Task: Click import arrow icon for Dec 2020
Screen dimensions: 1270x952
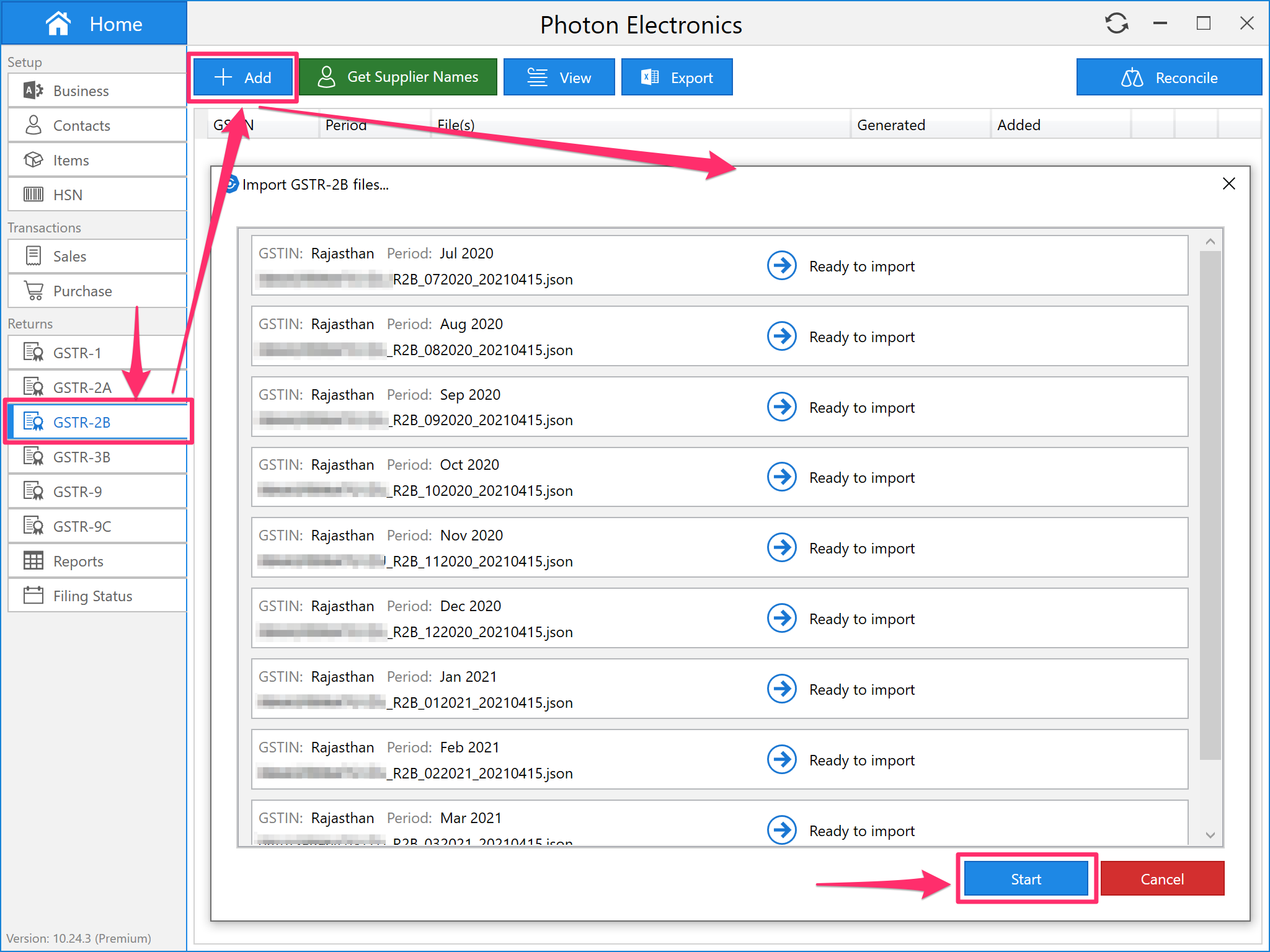Action: pyautogui.click(x=781, y=619)
